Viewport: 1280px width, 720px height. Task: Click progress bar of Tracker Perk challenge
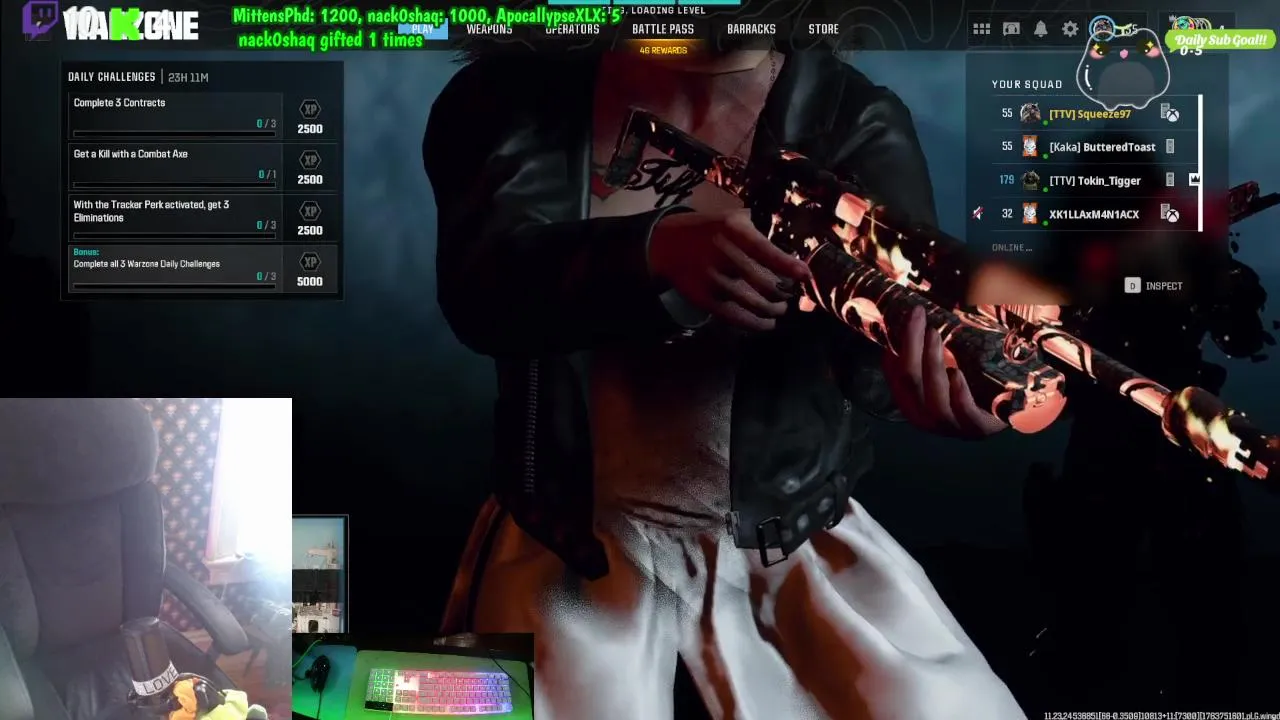[175, 236]
